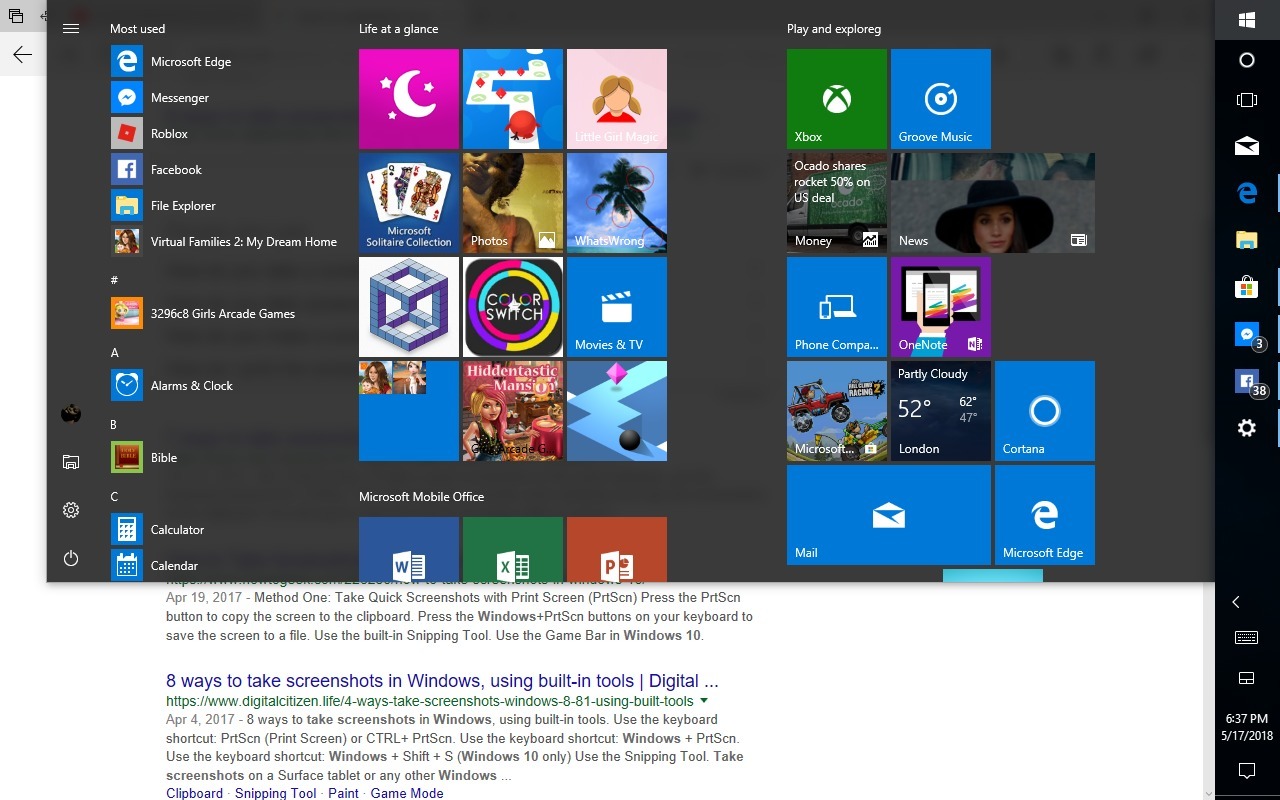Open the News live tile
The image size is (1280, 800).
(993, 203)
